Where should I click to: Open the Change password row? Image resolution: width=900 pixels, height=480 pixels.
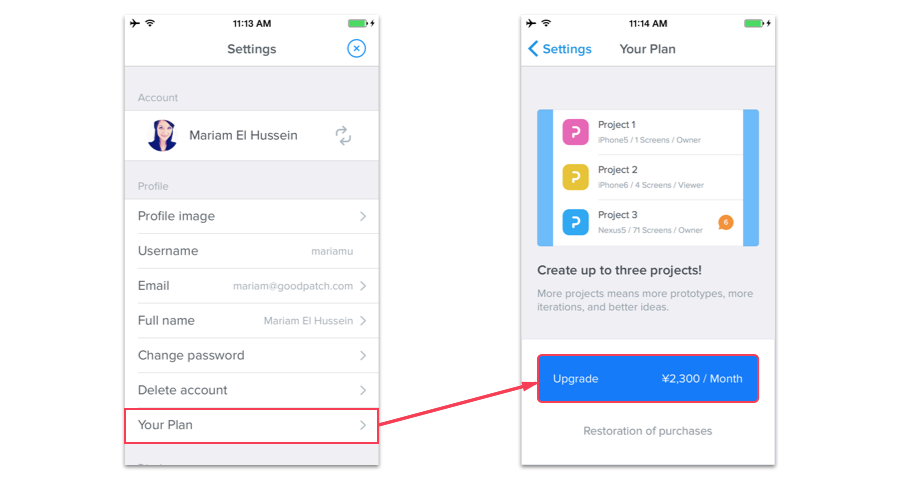click(x=251, y=355)
